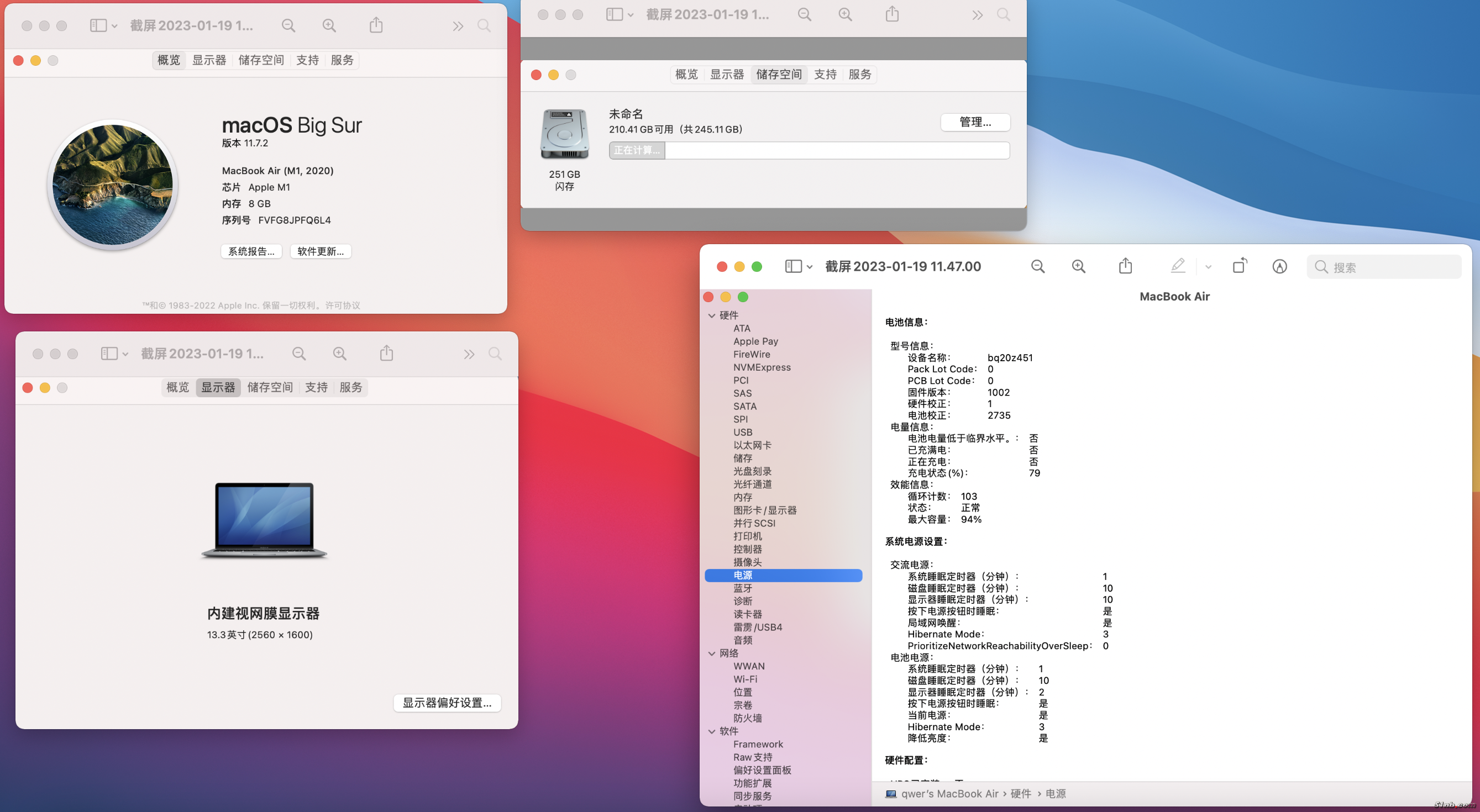Click the 硬件 breadcrumb in path bar
This screenshot has width=1480, height=812.
point(1020,794)
